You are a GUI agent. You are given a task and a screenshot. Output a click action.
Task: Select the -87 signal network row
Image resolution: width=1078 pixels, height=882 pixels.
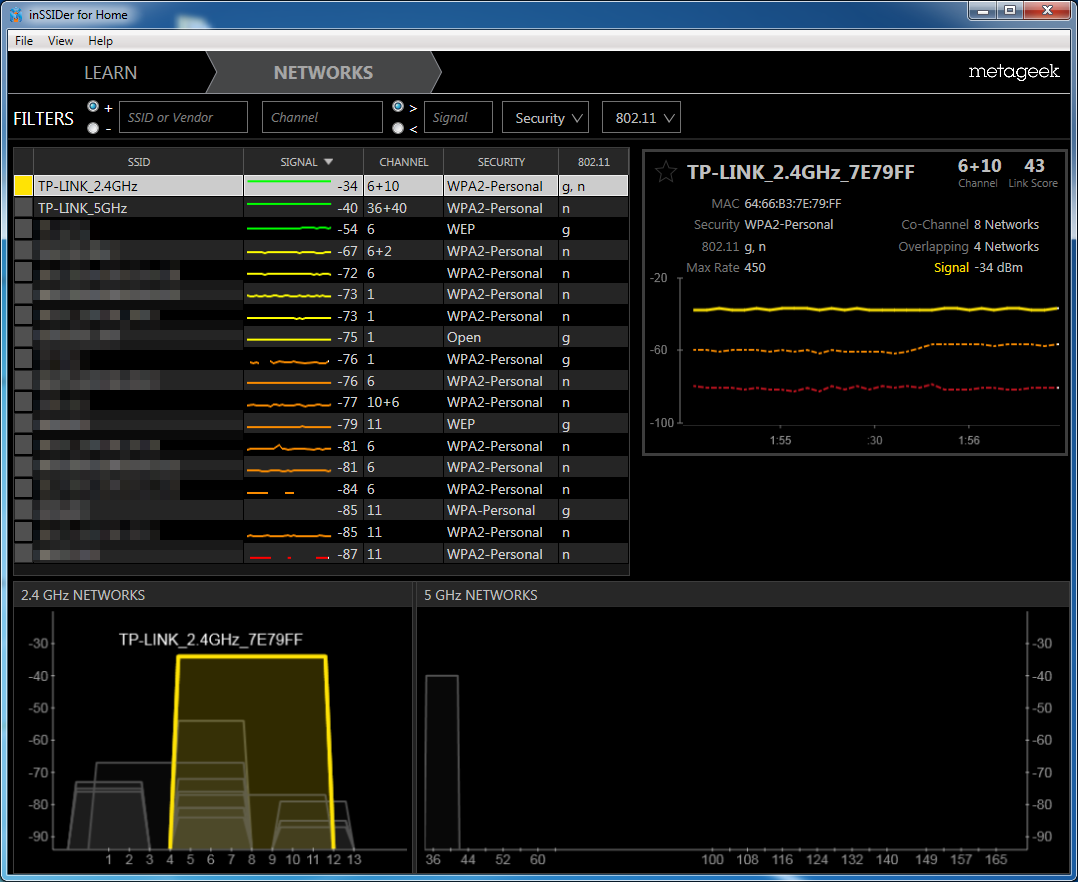[321, 554]
